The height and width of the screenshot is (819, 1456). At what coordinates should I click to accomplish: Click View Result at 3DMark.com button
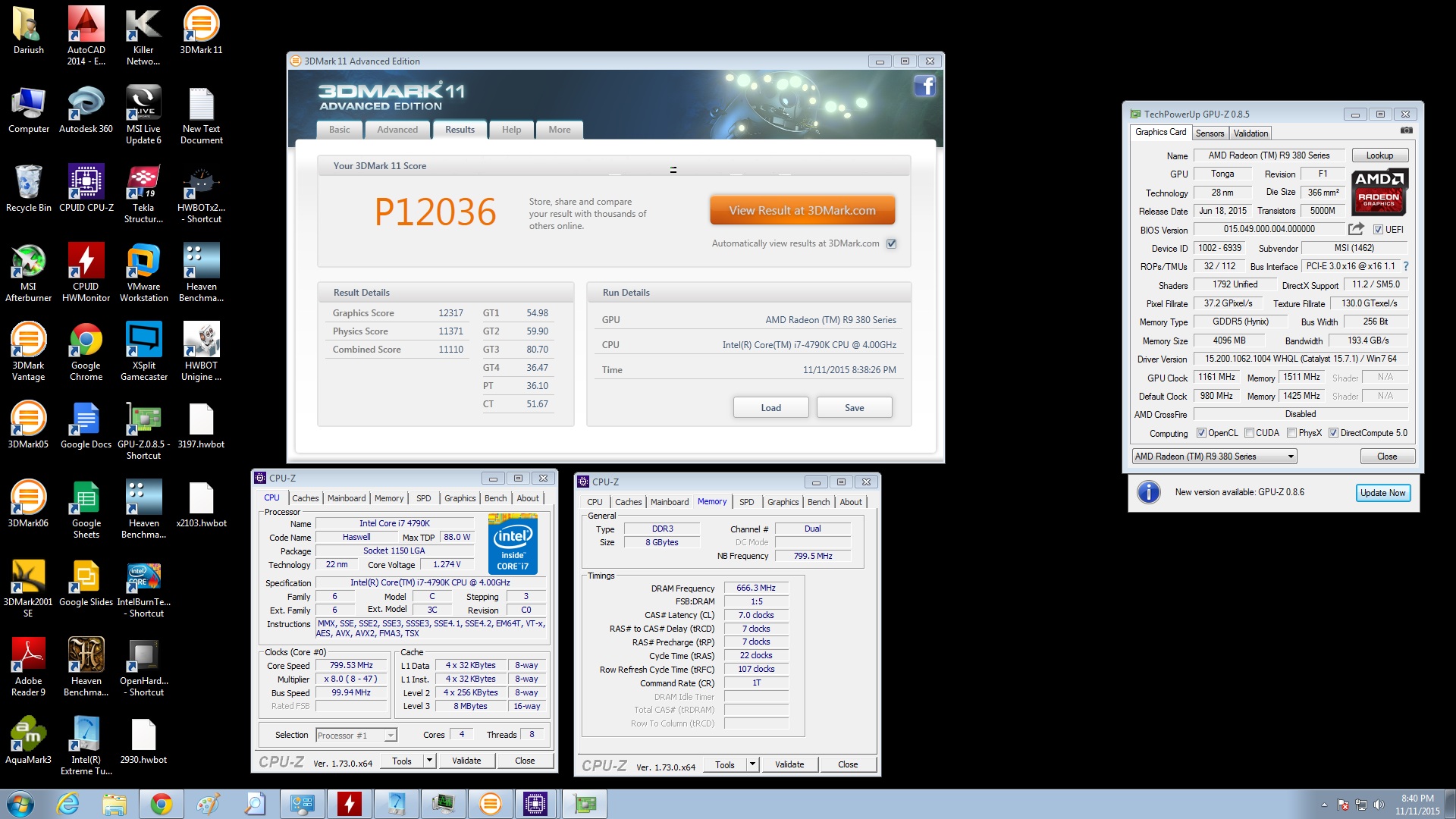click(x=802, y=210)
